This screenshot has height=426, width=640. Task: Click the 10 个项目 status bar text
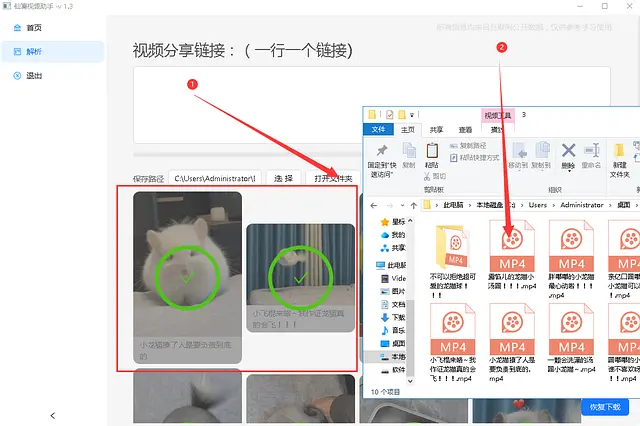[x=385, y=392]
